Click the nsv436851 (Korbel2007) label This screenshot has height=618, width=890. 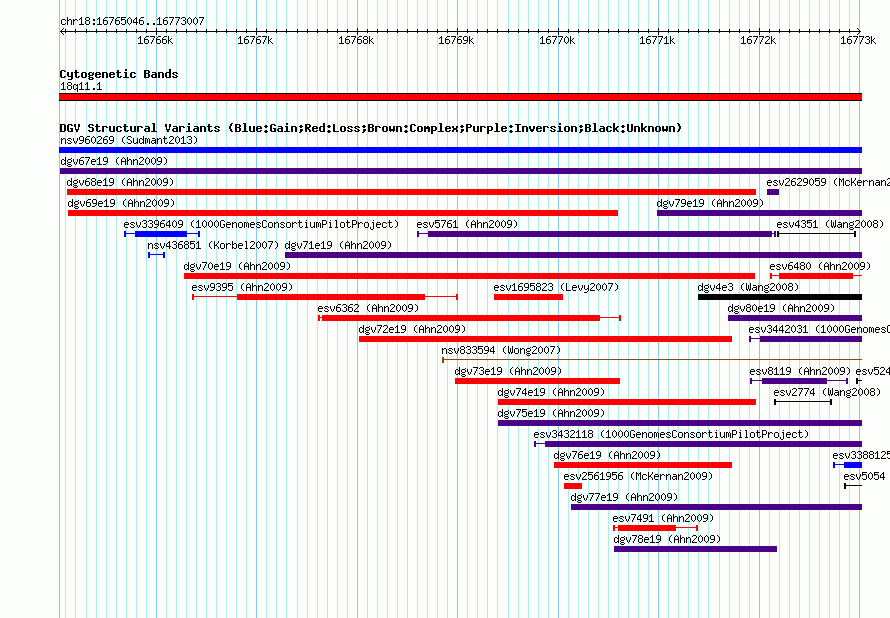[213, 245]
